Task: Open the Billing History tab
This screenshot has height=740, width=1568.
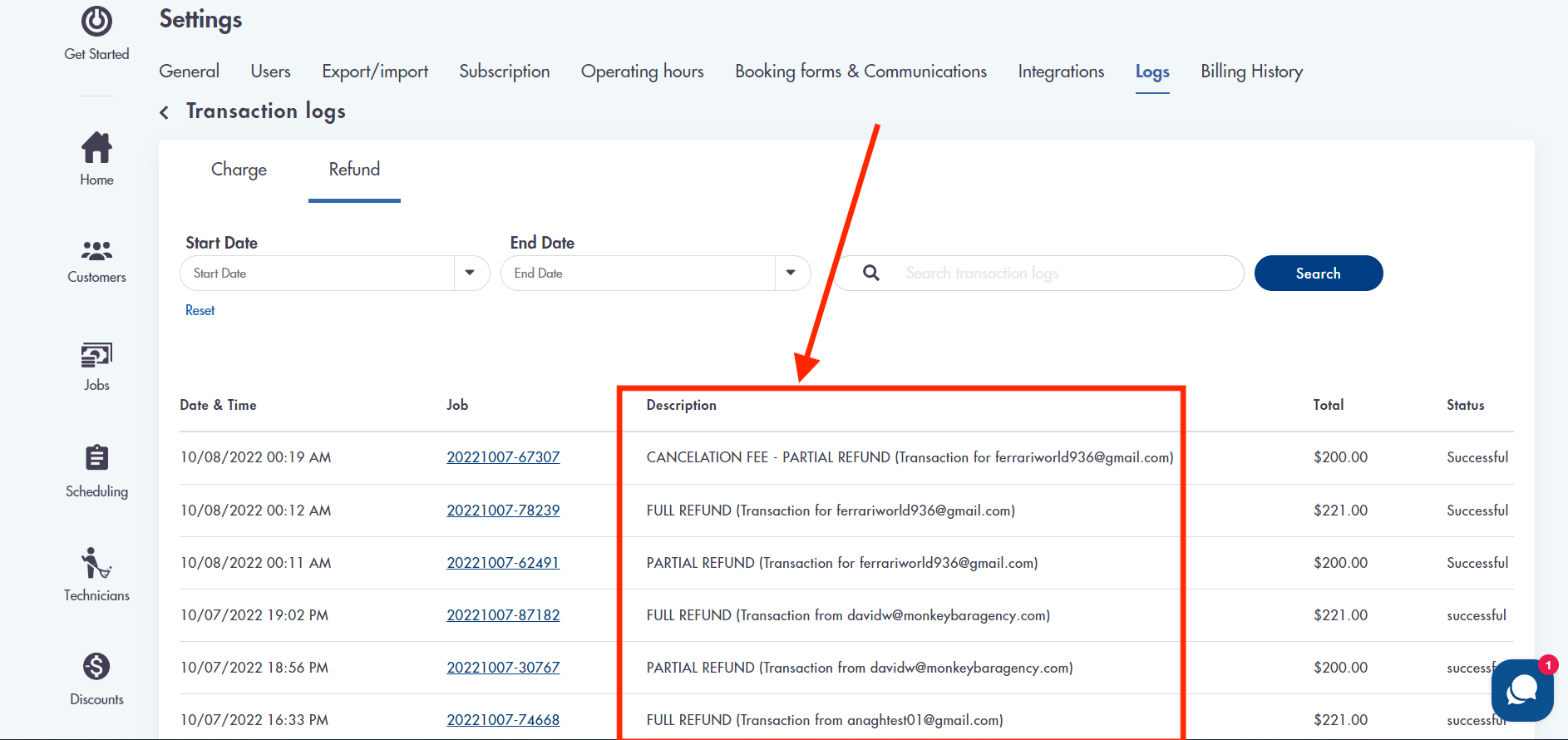Action: click(x=1251, y=72)
